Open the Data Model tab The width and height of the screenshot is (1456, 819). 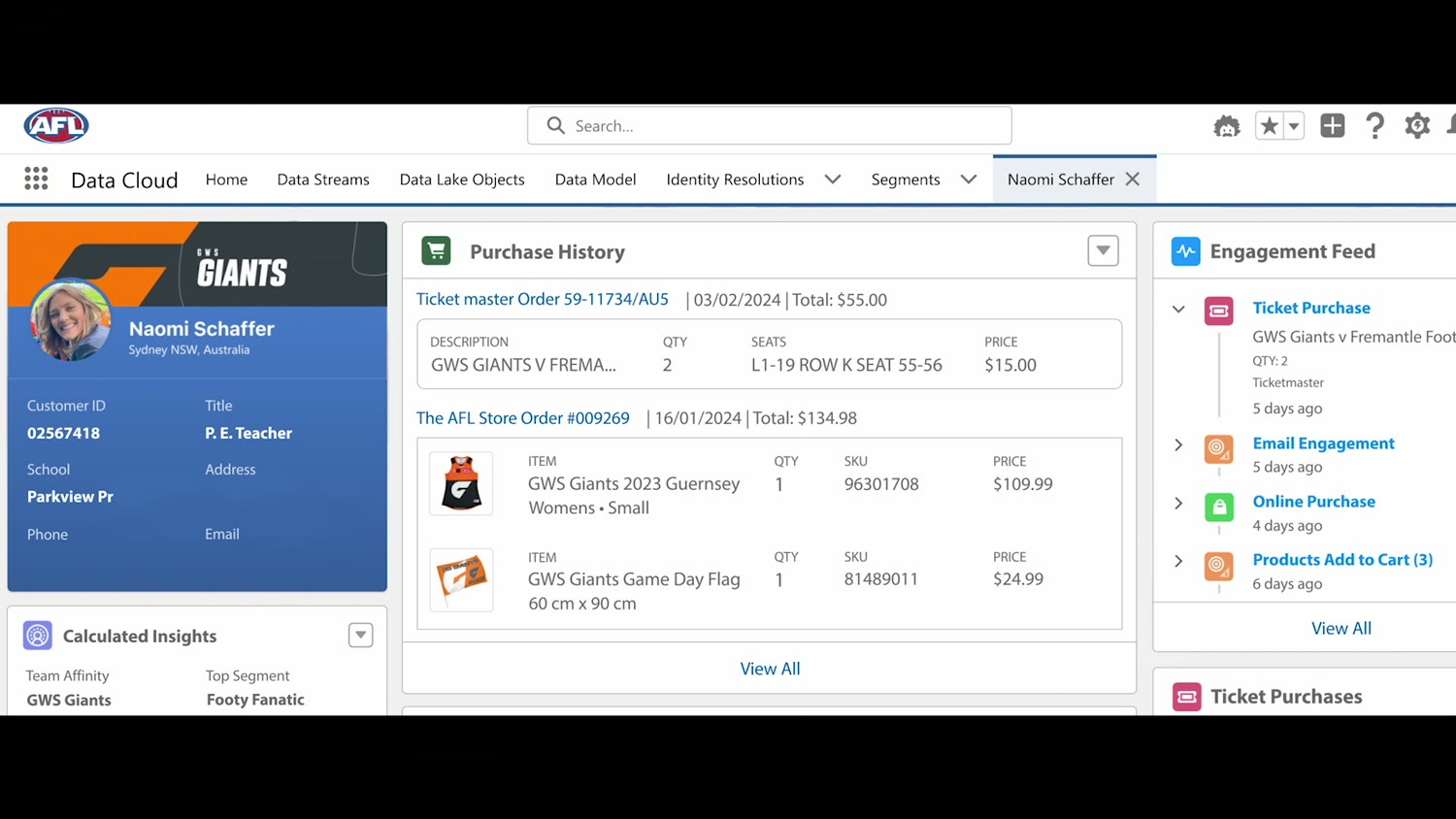[595, 180]
